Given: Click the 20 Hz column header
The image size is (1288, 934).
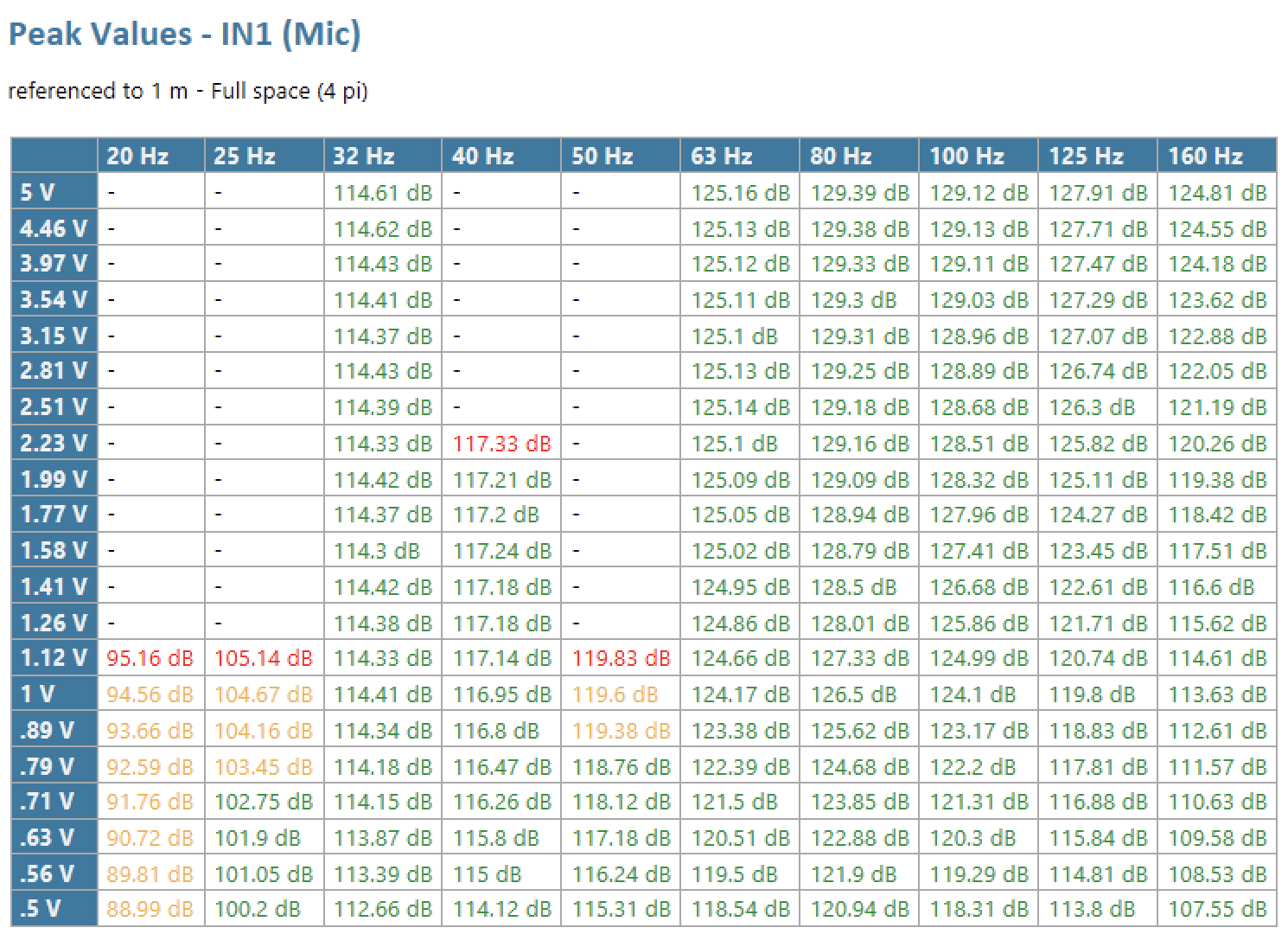Looking at the screenshot, I should click(x=151, y=156).
